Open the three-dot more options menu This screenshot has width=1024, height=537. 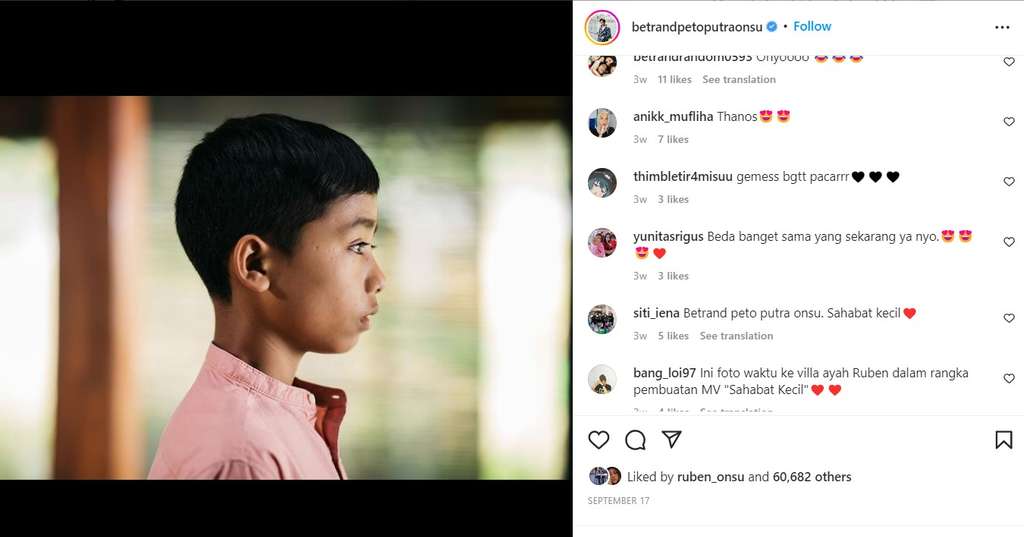1002,27
